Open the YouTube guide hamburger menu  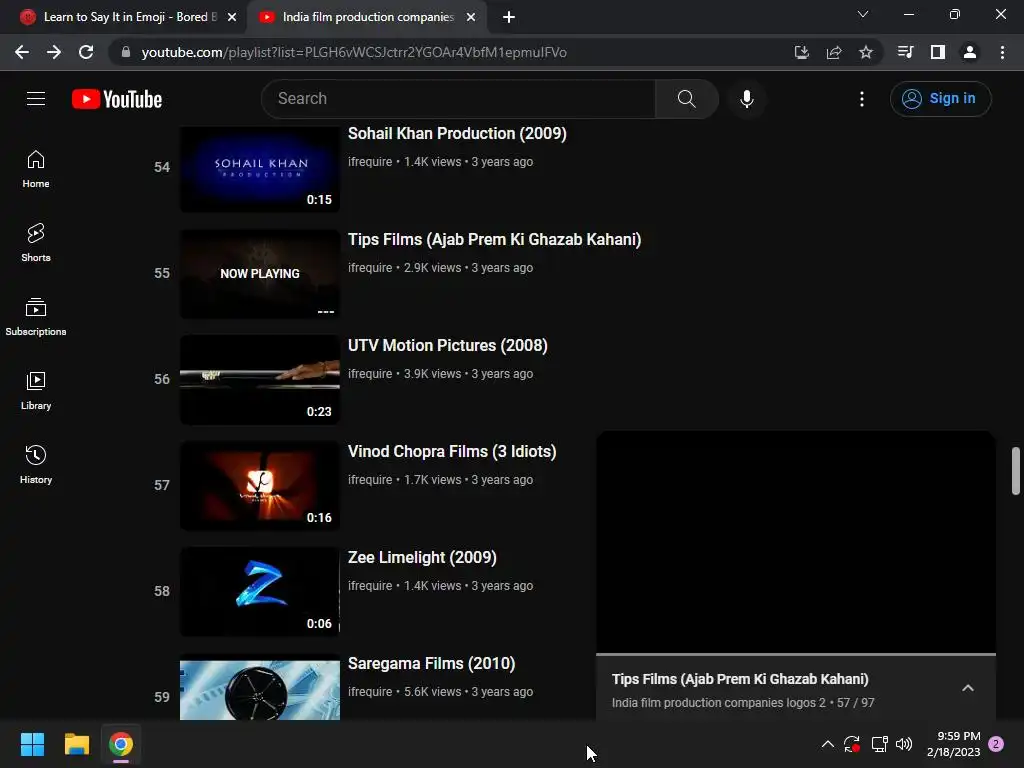click(36, 99)
